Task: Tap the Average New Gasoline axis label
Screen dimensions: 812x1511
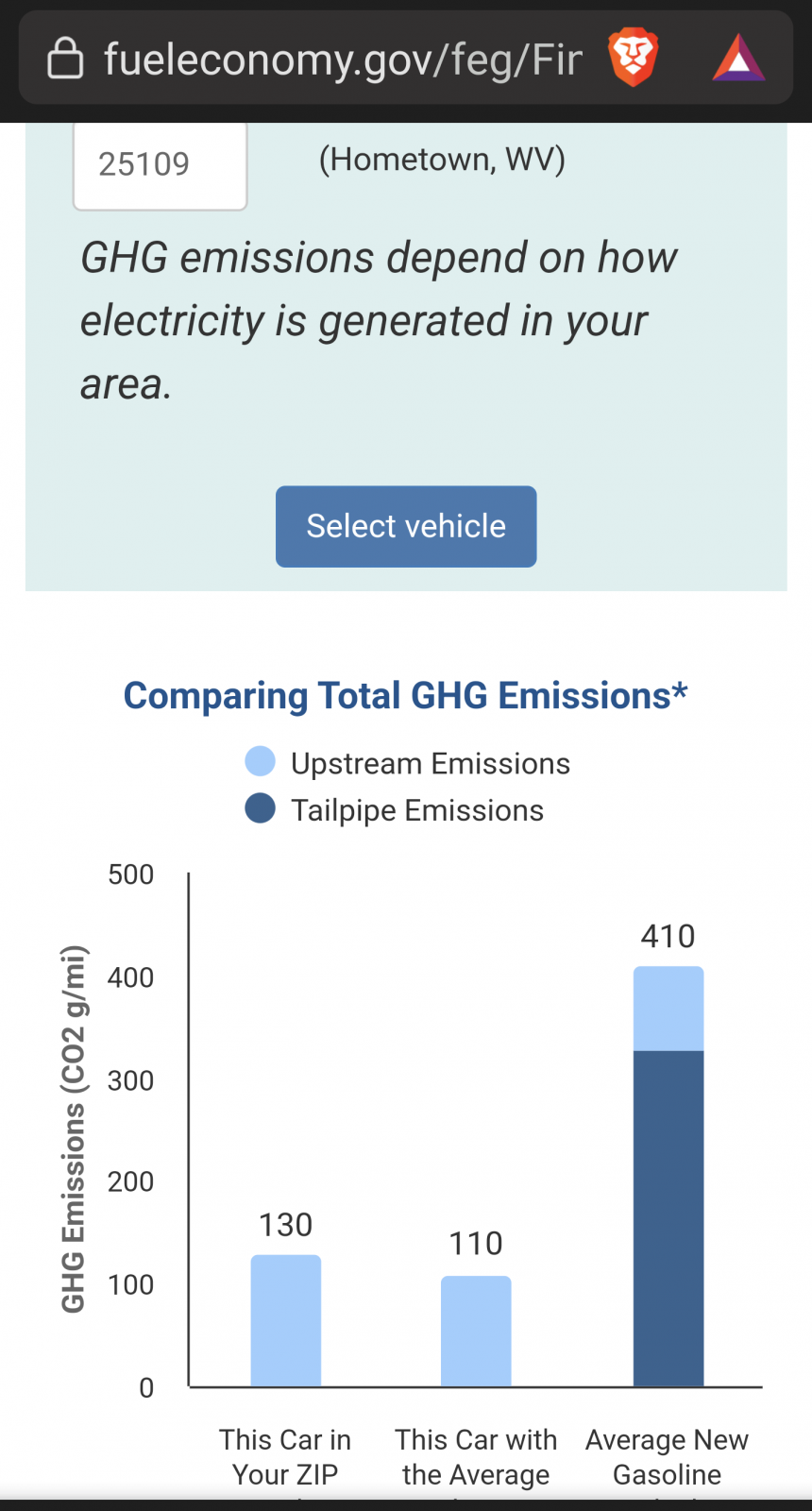Action: [x=667, y=1456]
